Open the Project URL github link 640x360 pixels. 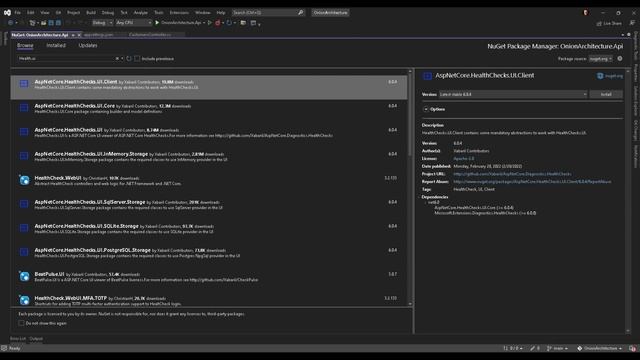(x=512, y=174)
